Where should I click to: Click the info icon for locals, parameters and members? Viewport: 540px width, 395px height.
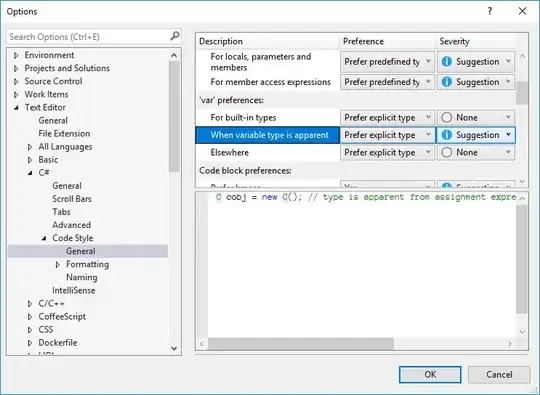point(446,62)
